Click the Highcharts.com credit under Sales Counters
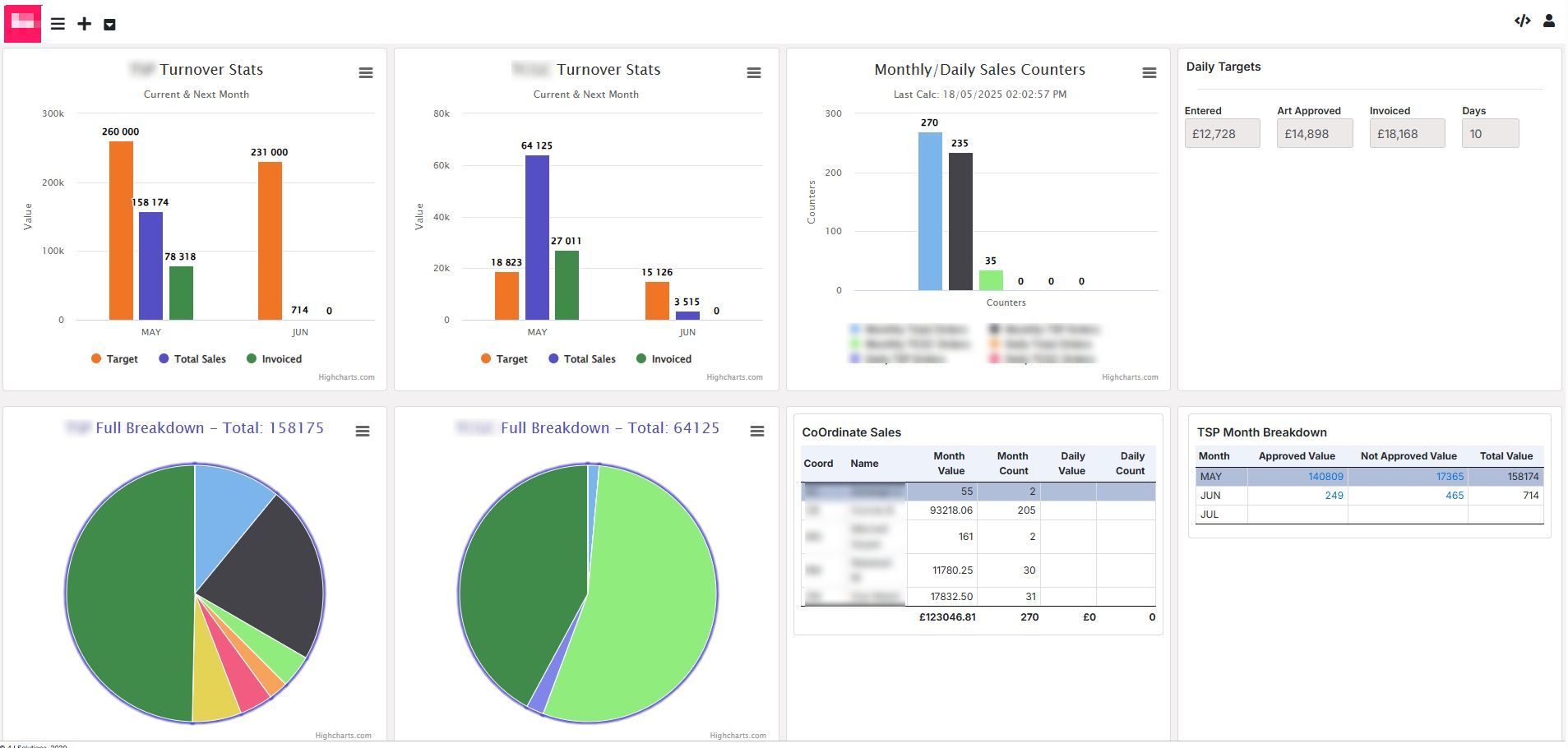This screenshot has height=748, width=1568. coord(1129,377)
